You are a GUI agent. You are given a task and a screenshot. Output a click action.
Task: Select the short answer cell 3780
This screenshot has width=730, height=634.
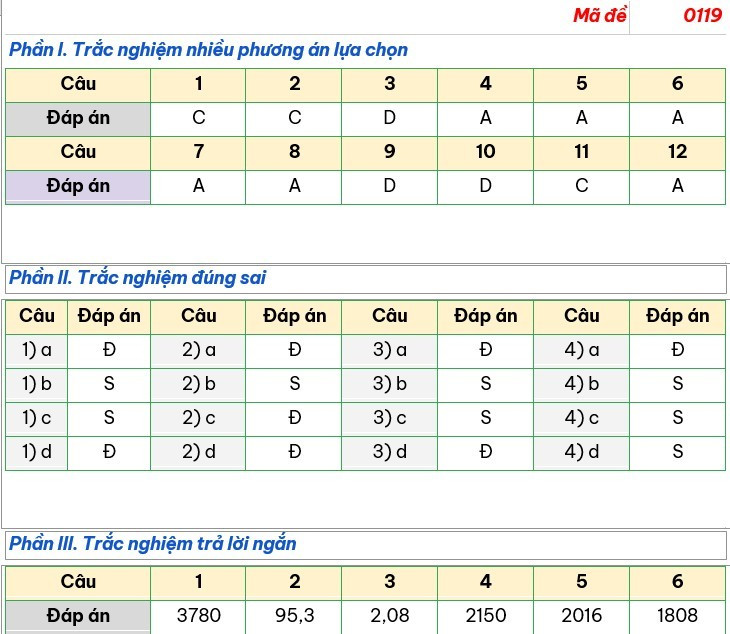point(198,616)
